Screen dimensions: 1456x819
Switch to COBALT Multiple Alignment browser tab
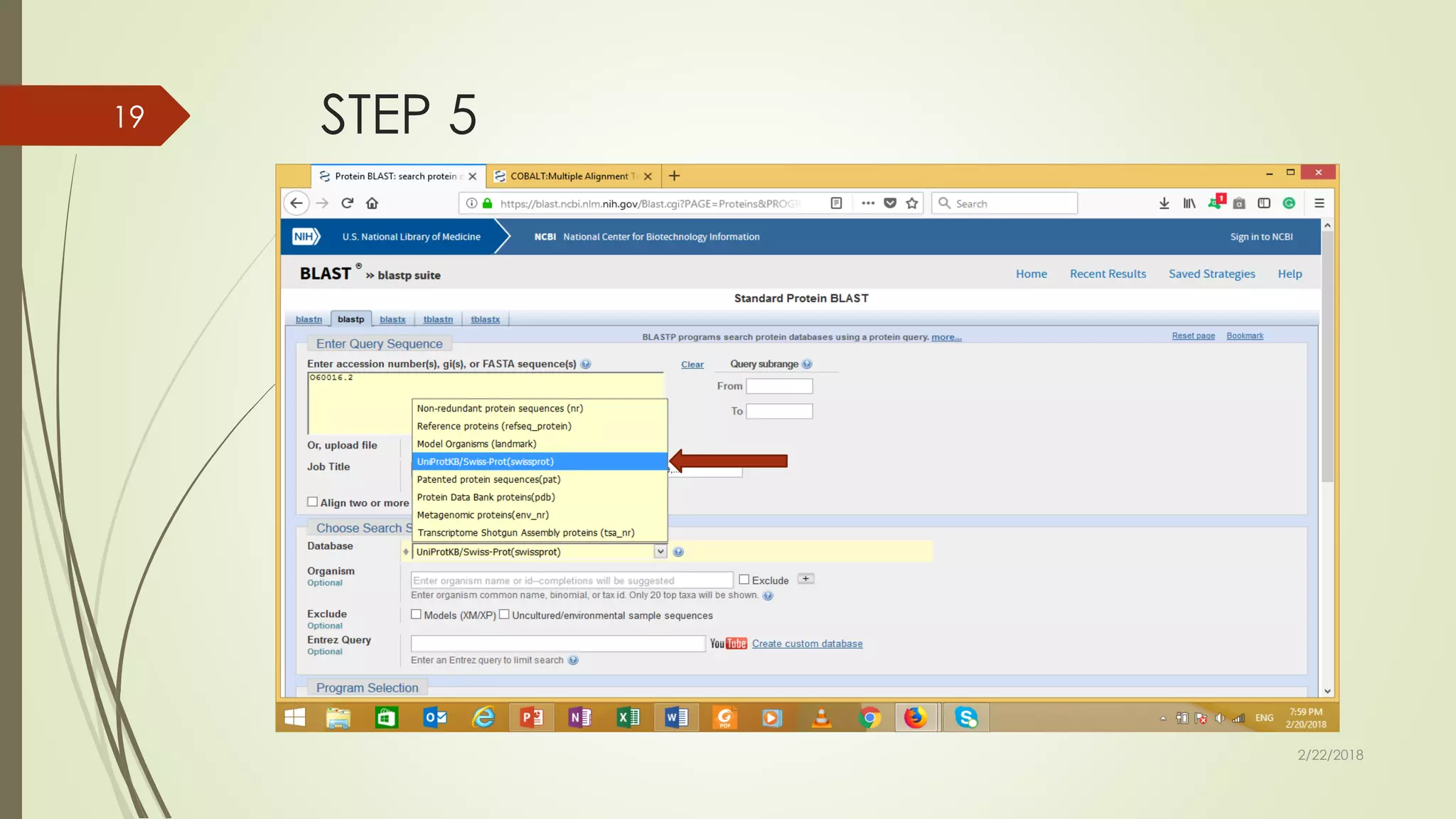(573, 176)
